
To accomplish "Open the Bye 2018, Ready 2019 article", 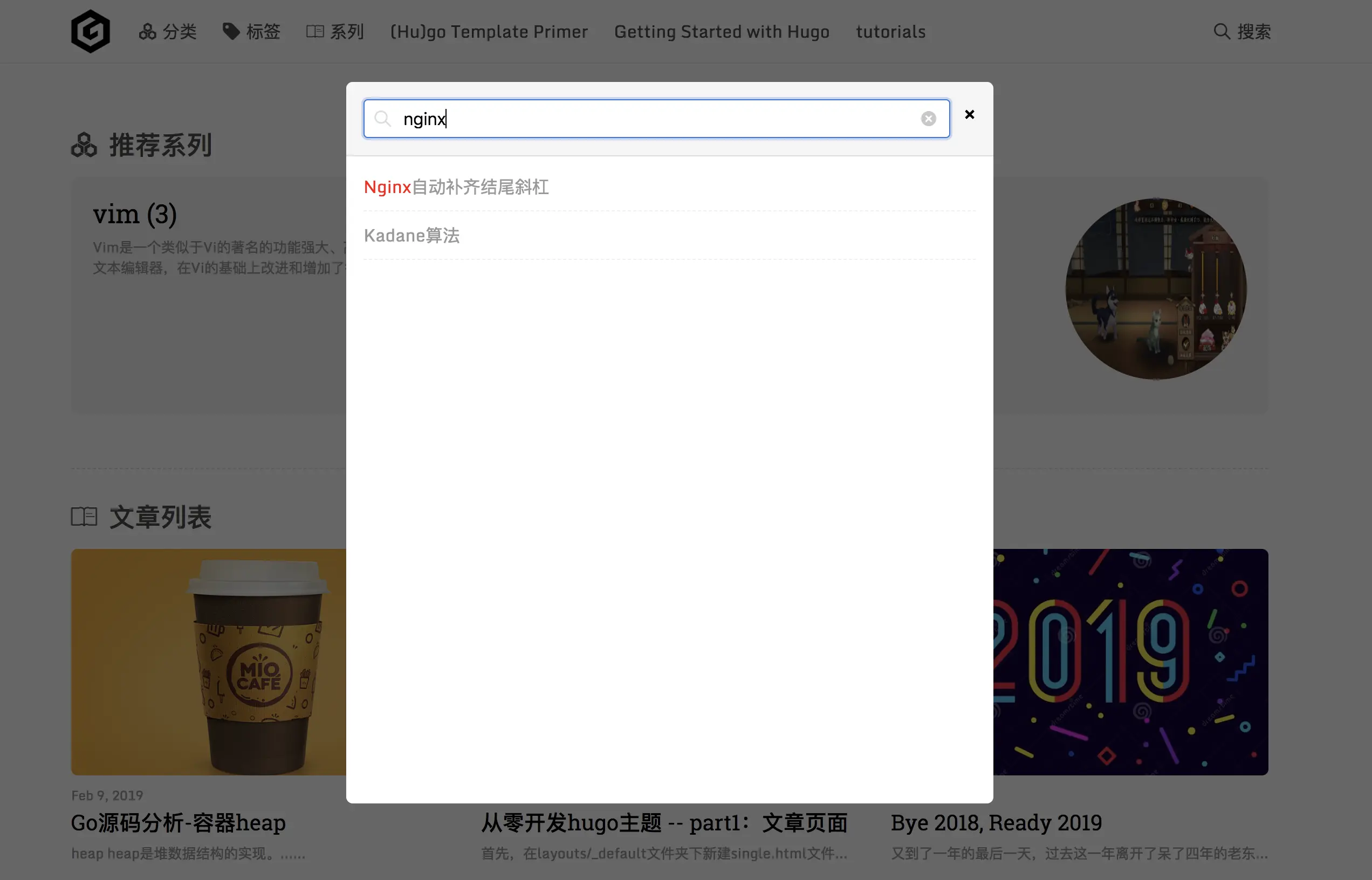I will (x=996, y=822).
